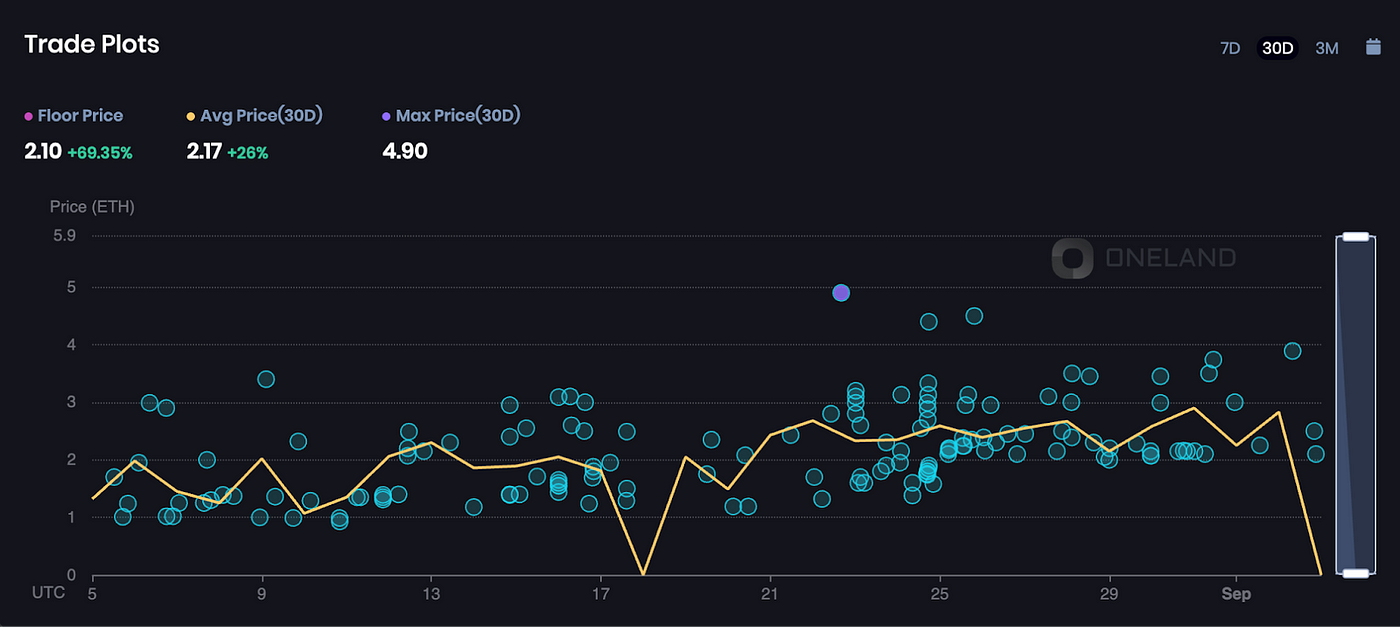Screen dimensions: 1400x627
Task: Click the Trade Plots heading
Action: (92, 44)
